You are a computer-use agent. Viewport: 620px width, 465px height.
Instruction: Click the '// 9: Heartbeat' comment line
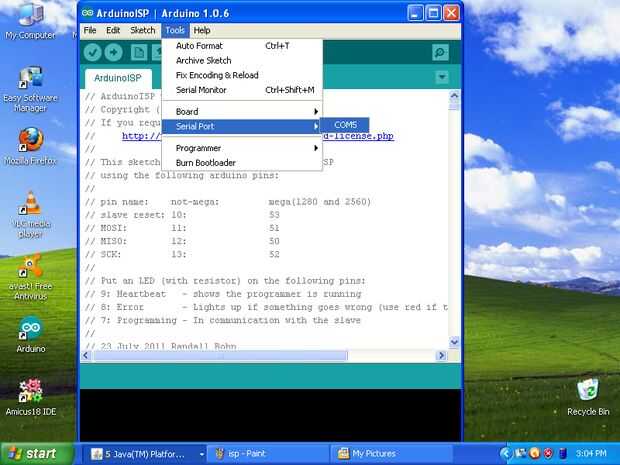coord(223,294)
